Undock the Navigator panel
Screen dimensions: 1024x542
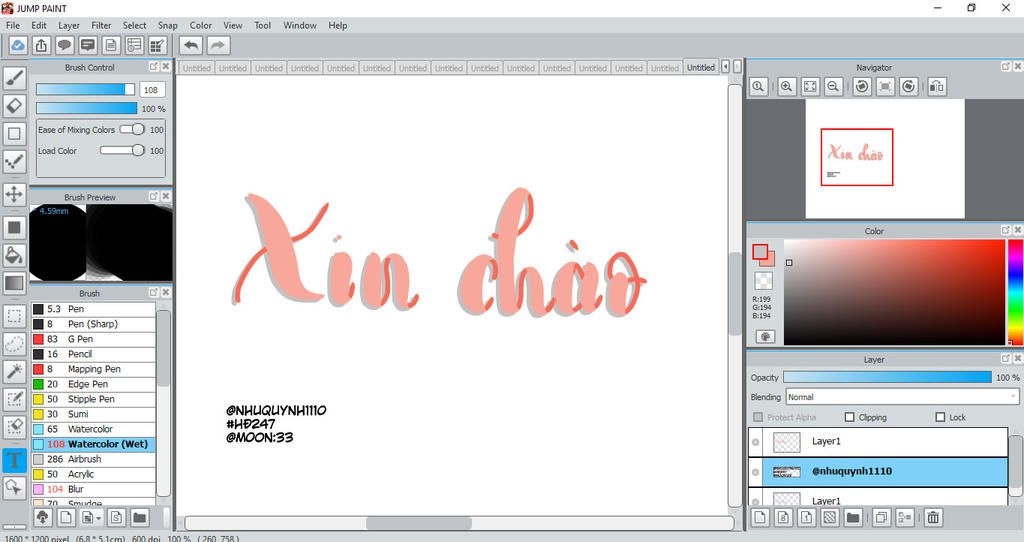[1006, 67]
